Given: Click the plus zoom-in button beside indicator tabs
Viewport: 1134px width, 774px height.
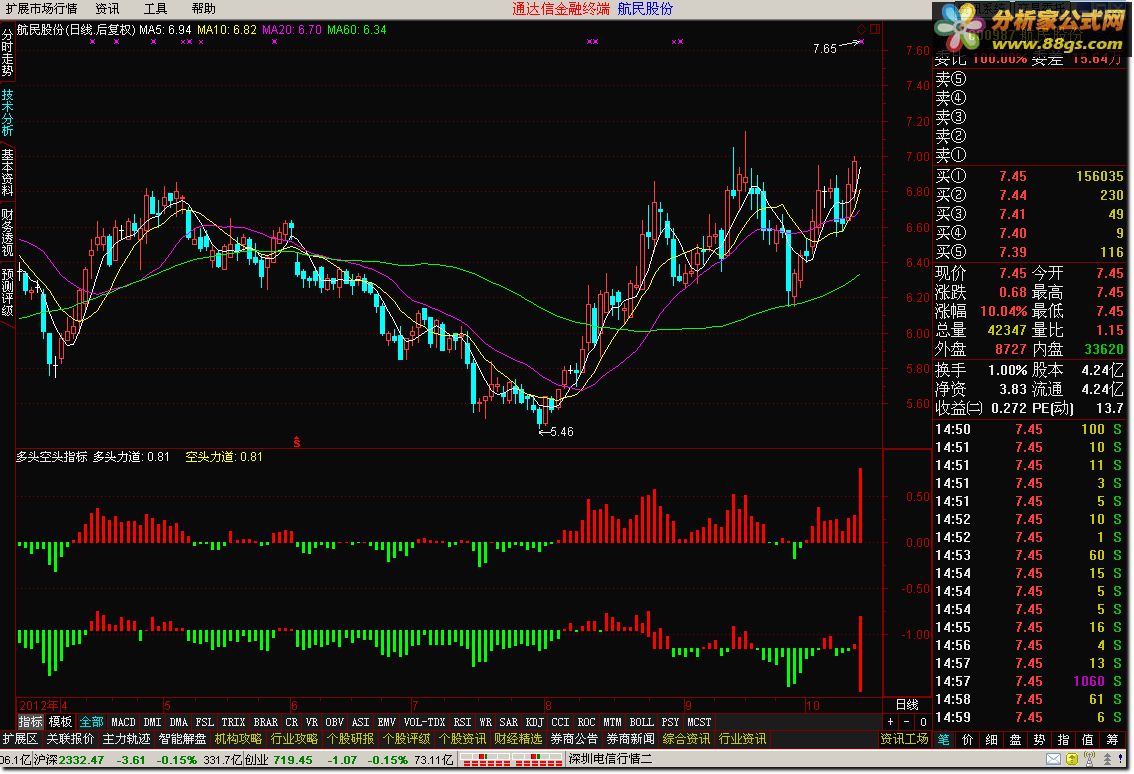Looking at the screenshot, I should 890,722.
